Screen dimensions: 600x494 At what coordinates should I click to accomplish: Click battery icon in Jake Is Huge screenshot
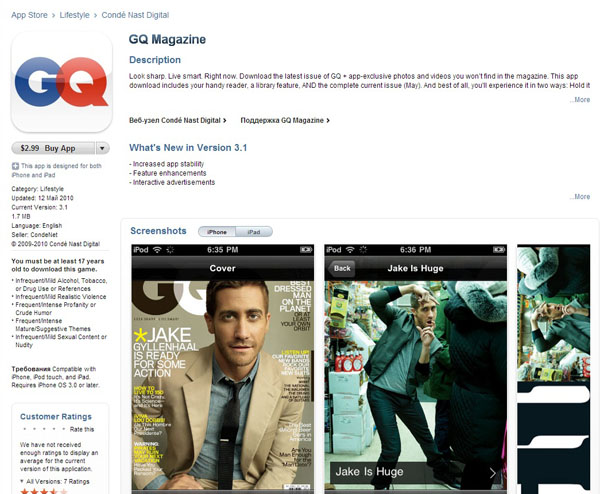pos(499,250)
